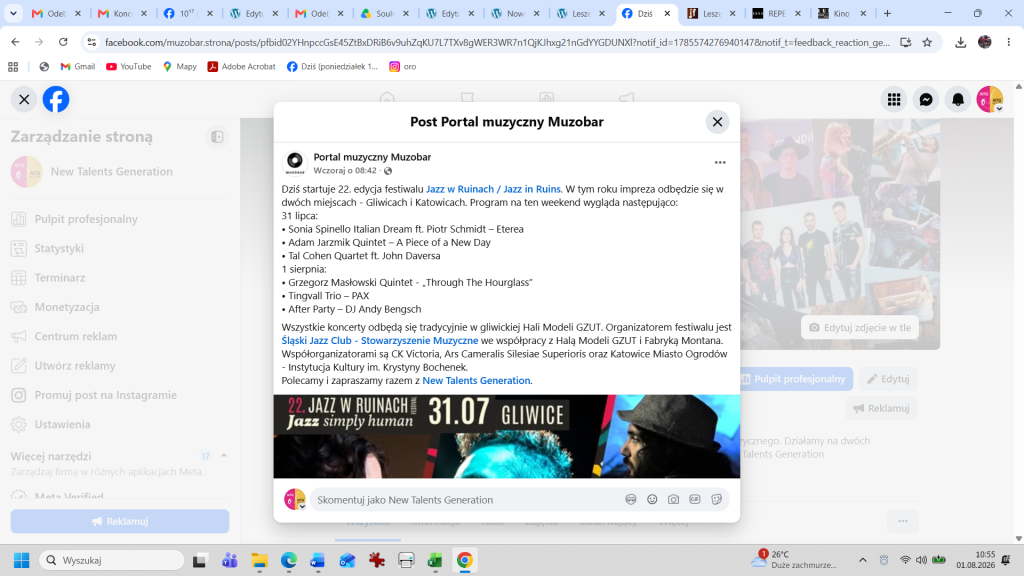Open the page's three-dot more options button
Image resolution: width=1024 pixels, height=576 pixels.
[x=903, y=521]
